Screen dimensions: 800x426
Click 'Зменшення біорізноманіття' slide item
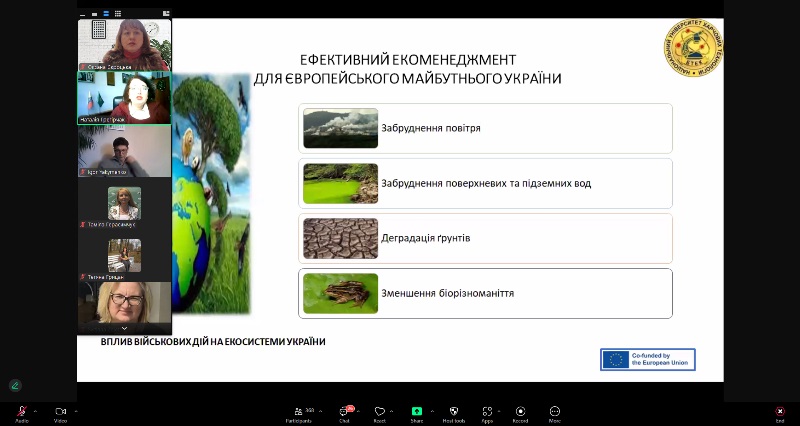[x=485, y=293]
